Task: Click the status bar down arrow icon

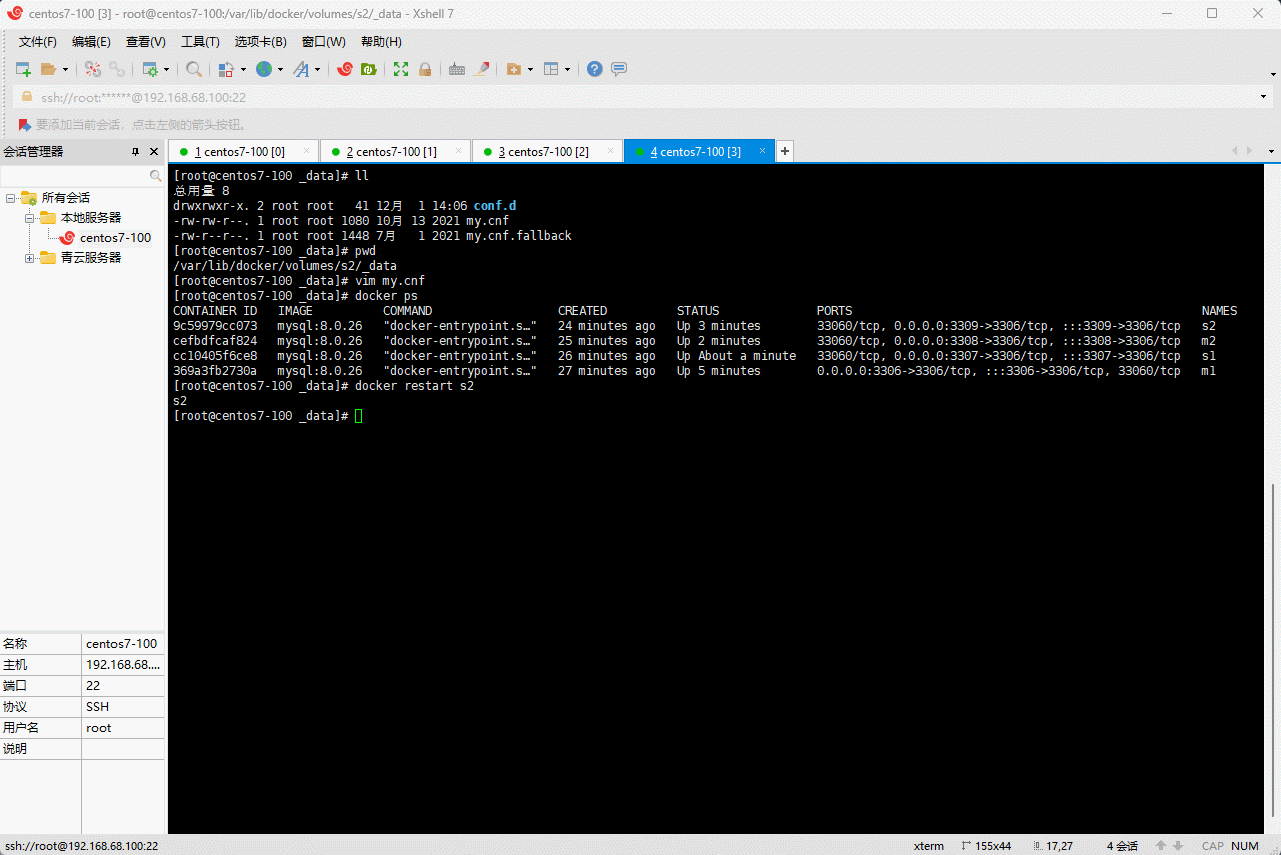Action: pos(1178,846)
